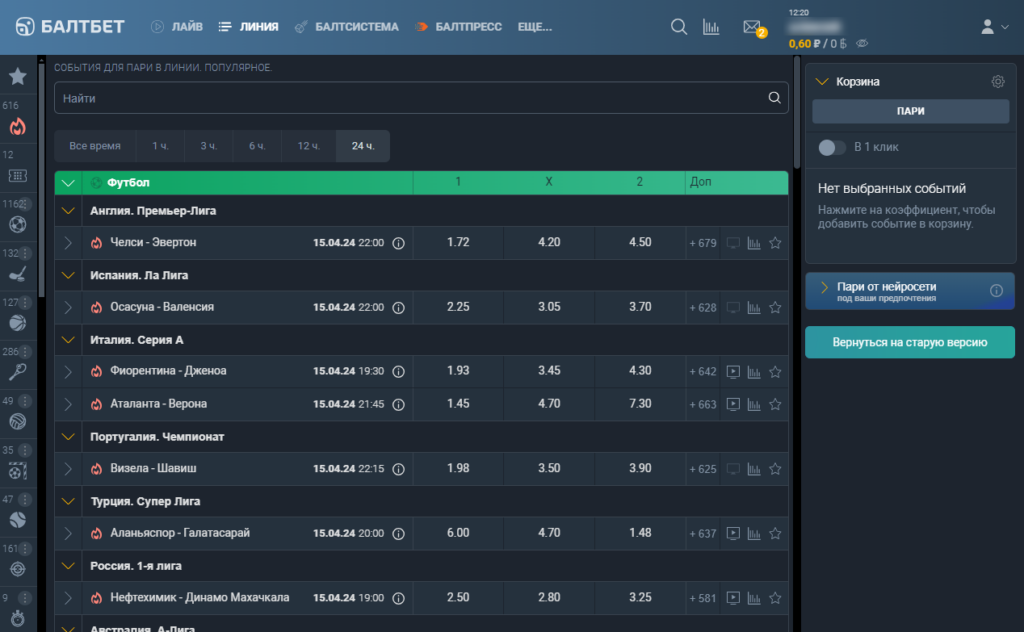Enable the В 1 клик switch
Viewport: 1024px width, 632px height.
coord(831,148)
